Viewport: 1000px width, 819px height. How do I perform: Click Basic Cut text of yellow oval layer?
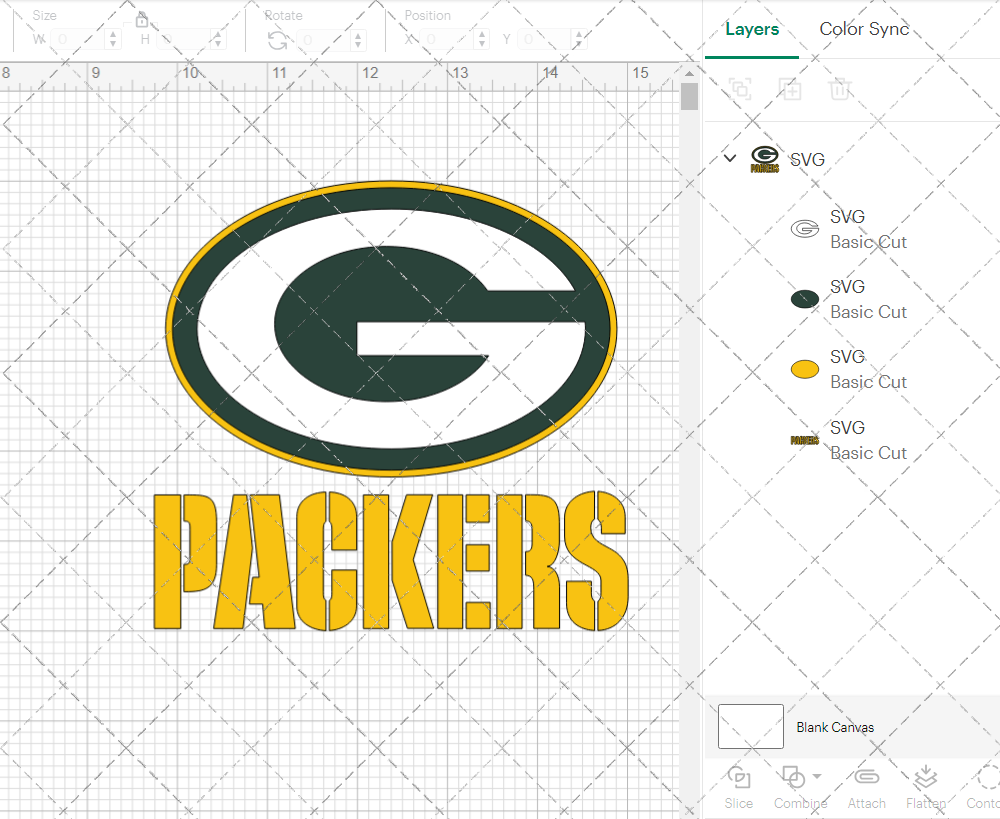pos(868,381)
